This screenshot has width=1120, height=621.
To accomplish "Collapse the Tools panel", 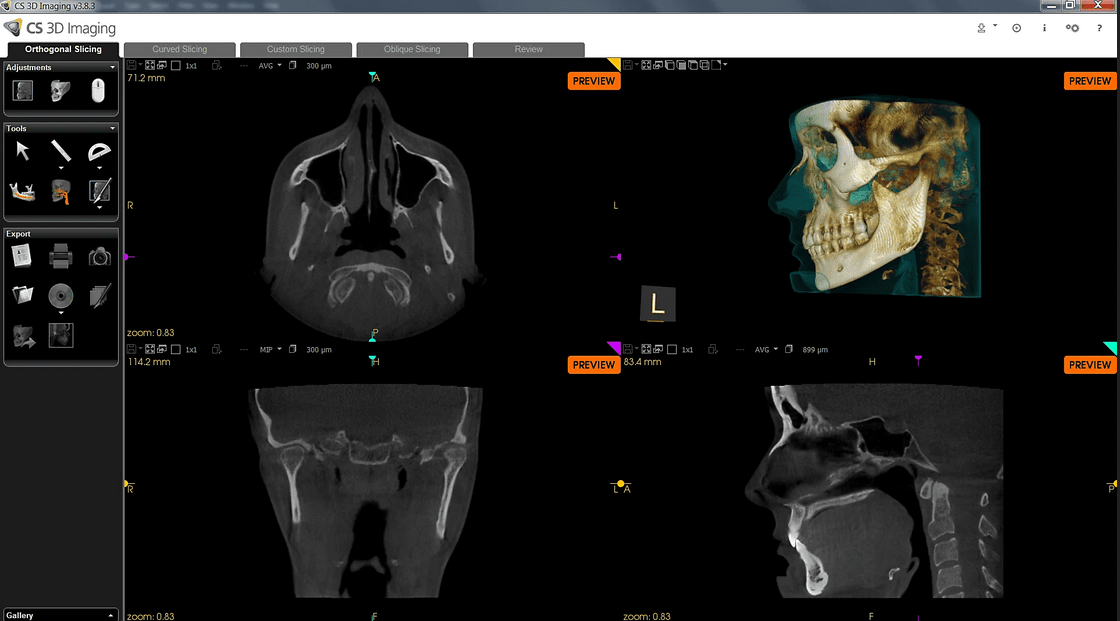I will click(x=113, y=128).
